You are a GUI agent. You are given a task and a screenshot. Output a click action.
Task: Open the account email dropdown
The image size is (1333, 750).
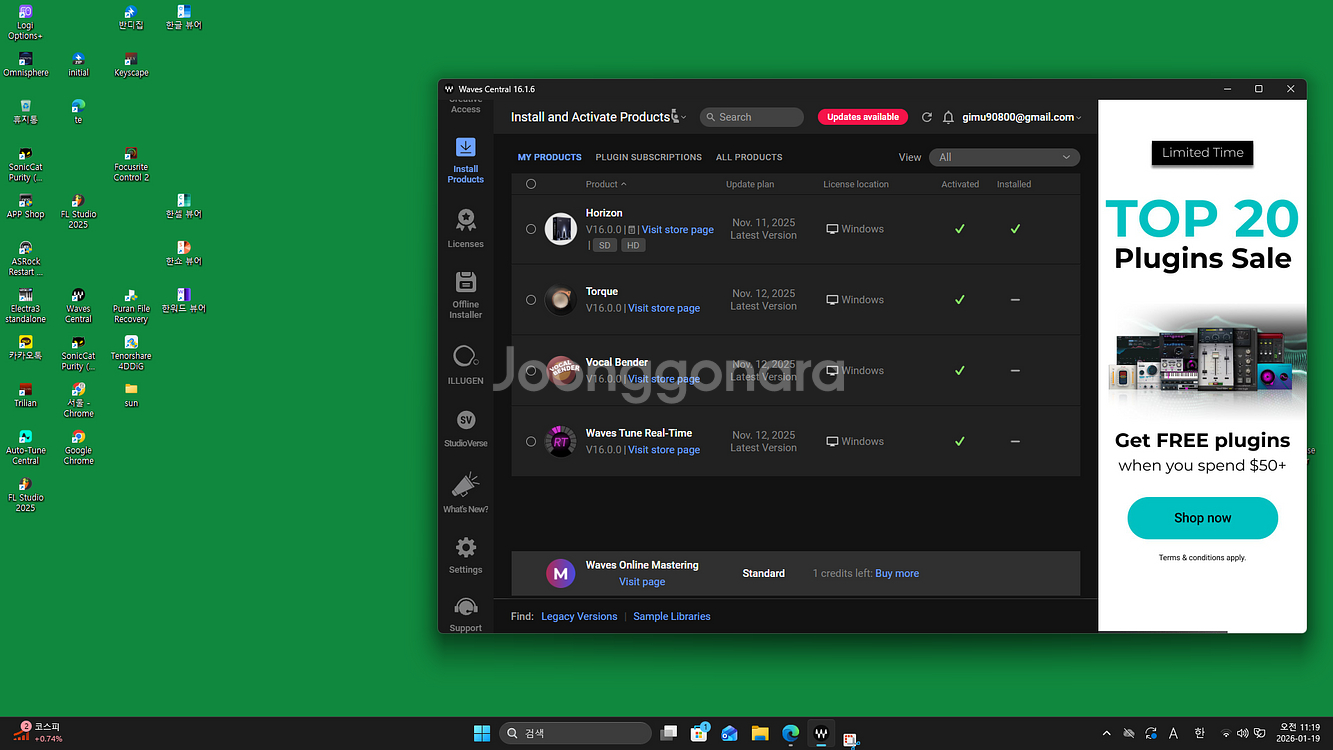pyautogui.click(x=1021, y=117)
